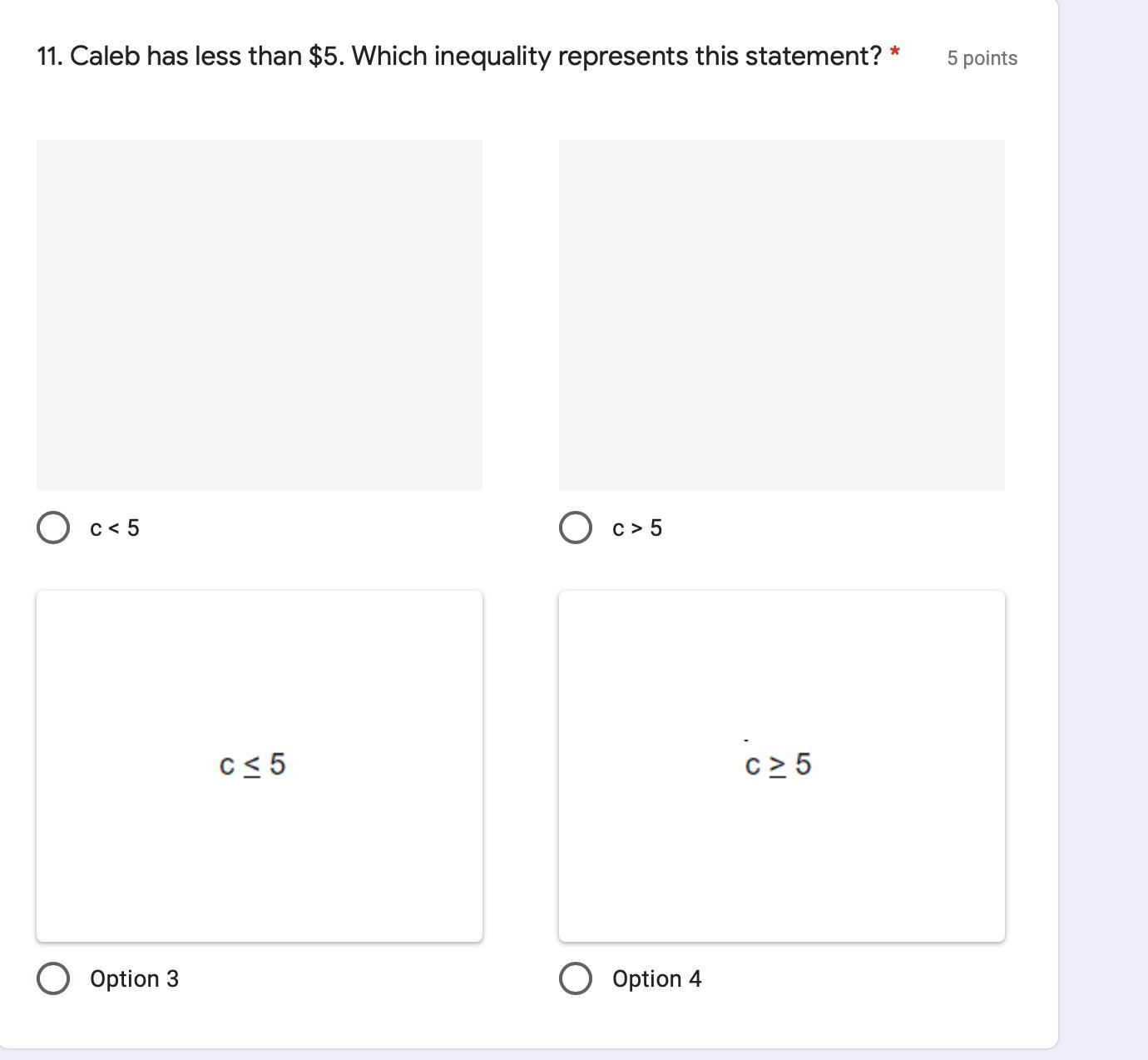Click the 'c < 5' answer label text
This screenshot has height=1060, width=1148.
click(x=115, y=528)
